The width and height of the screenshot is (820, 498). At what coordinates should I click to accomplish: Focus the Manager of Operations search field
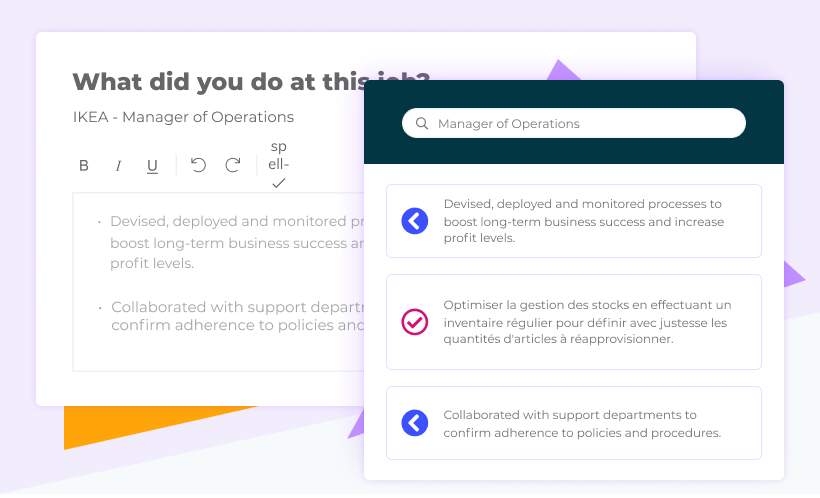574,123
